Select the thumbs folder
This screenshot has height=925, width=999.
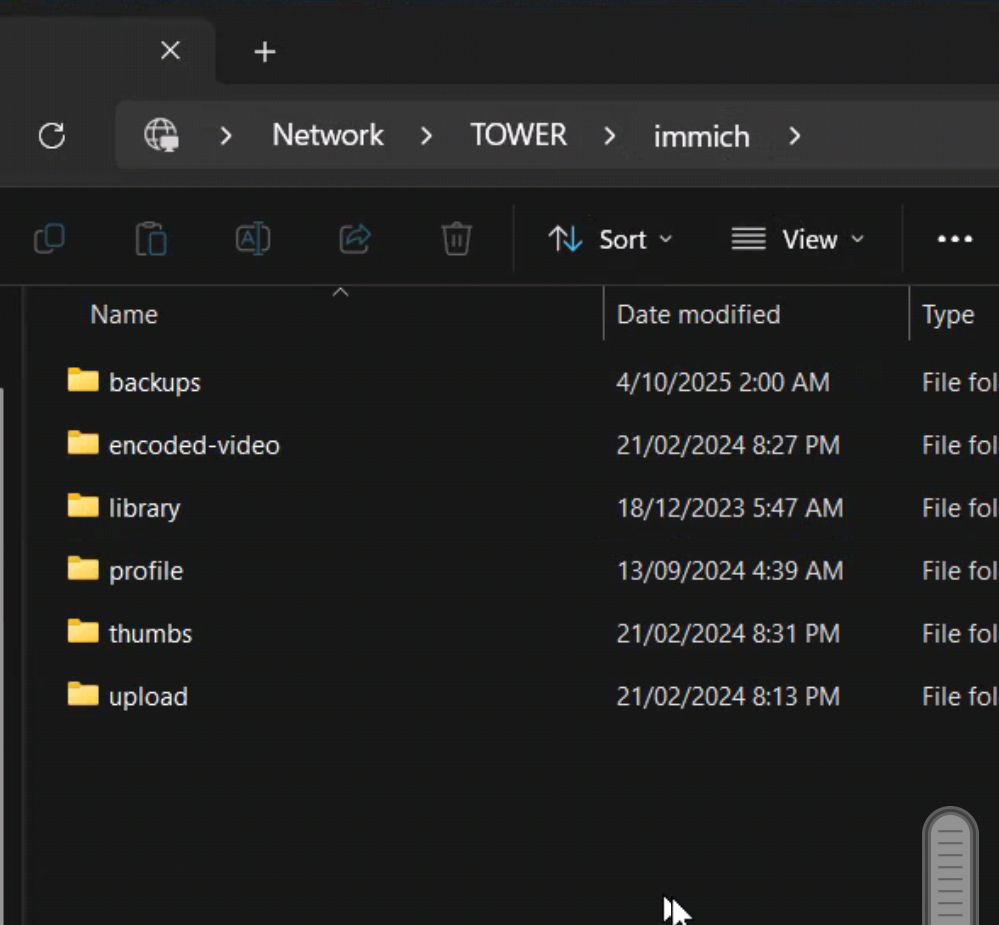[x=150, y=633]
